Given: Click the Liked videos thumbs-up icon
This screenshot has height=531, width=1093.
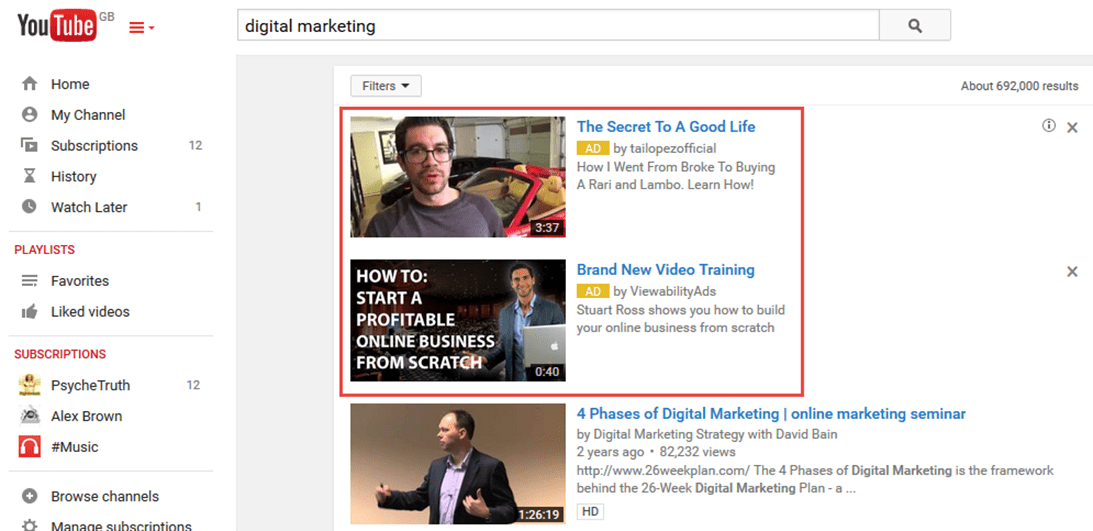Looking at the screenshot, I should pyautogui.click(x=29, y=311).
